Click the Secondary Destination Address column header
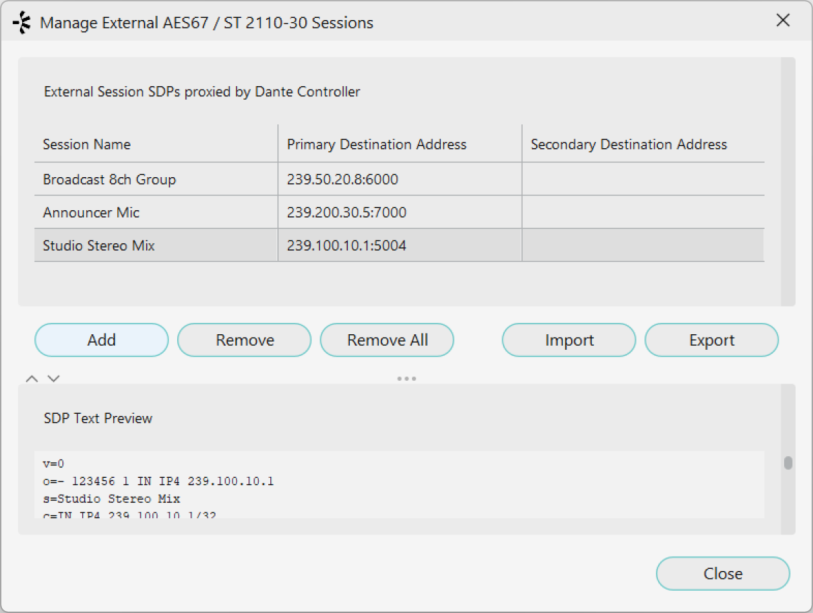This screenshot has width=813, height=613. (x=628, y=144)
